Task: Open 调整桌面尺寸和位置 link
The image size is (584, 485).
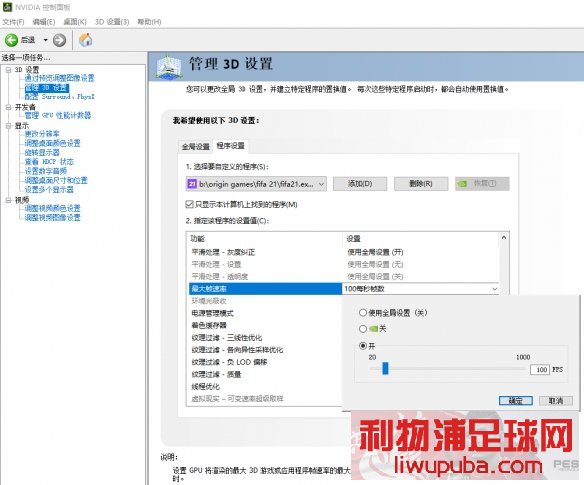Action: coord(56,180)
